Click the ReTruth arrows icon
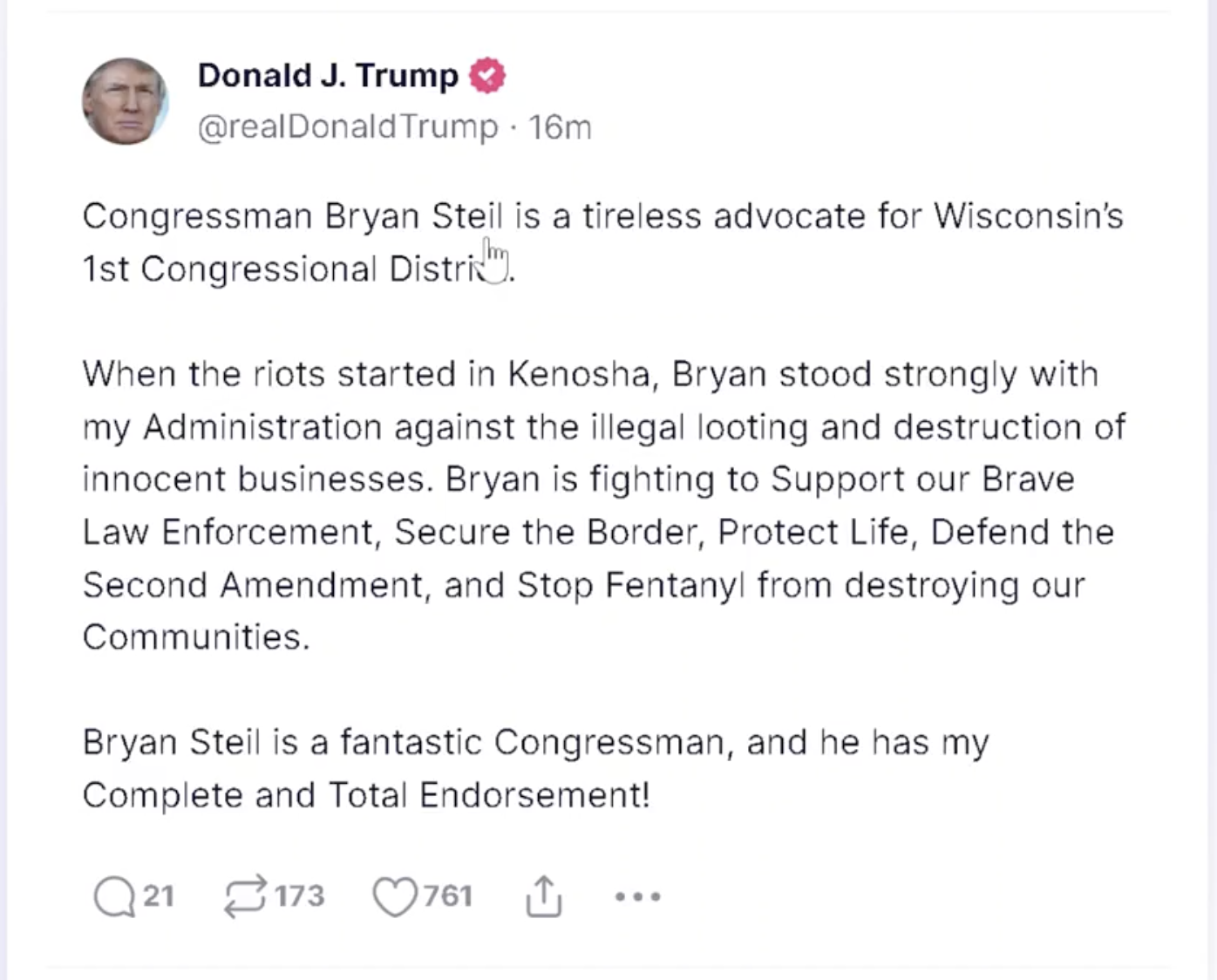 coord(244,896)
